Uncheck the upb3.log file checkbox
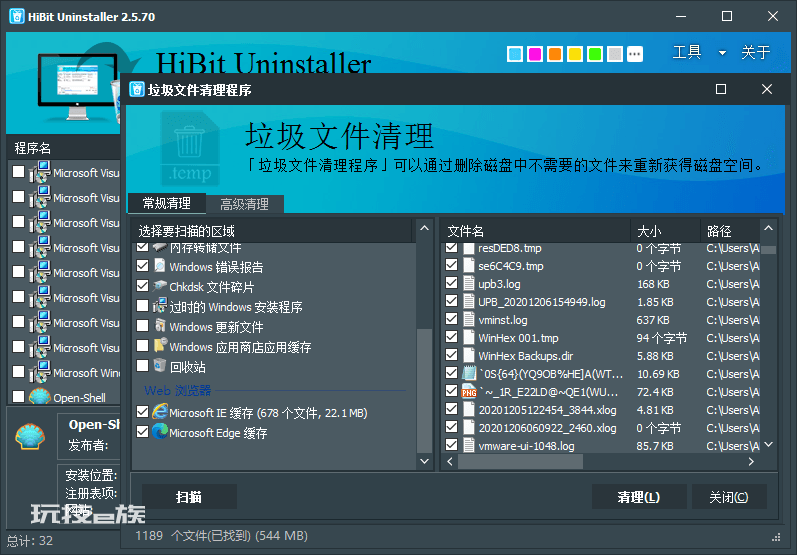Image resolution: width=797 pixels, height=555 pixels. (x=451, y=283)
